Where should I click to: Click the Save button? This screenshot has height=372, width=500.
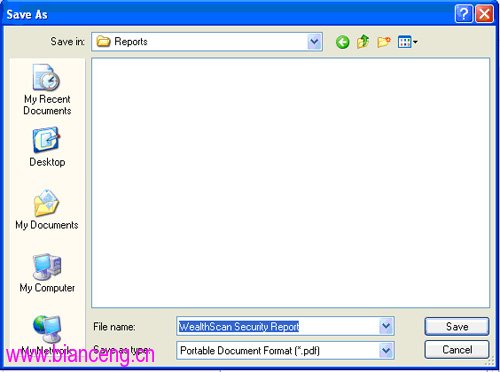pos(457,326)
